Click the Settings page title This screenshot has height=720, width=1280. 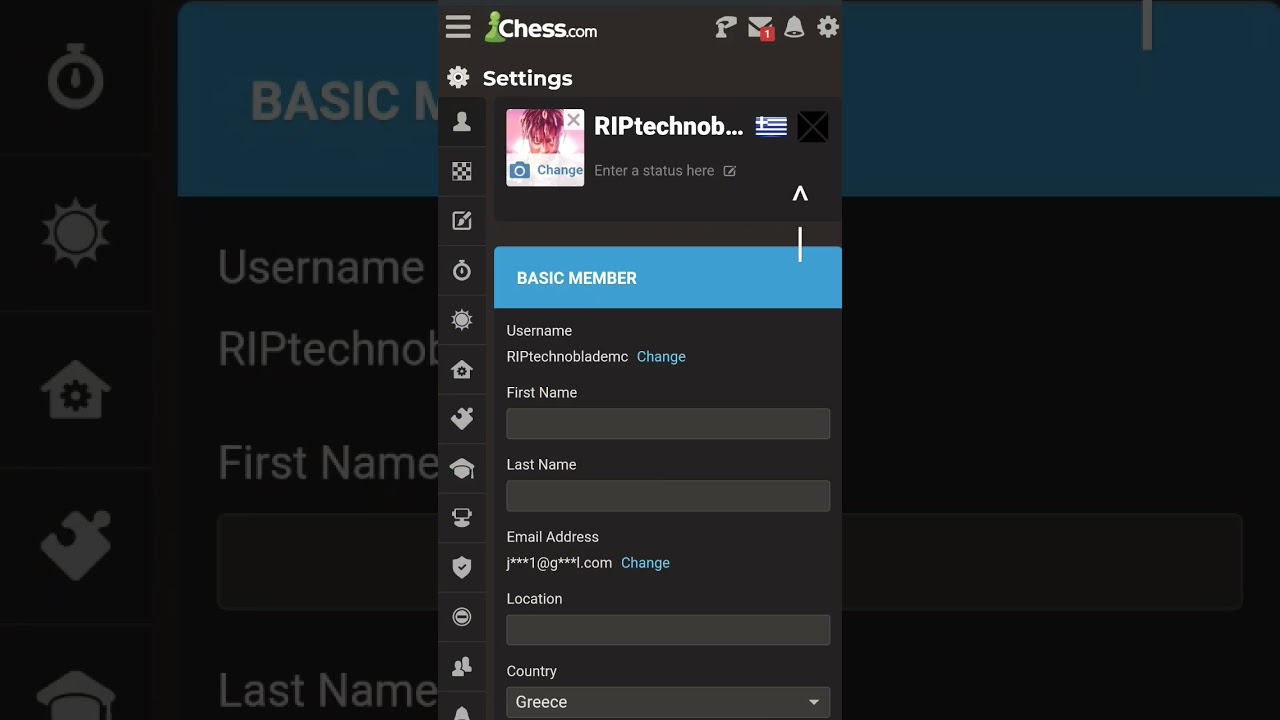528,78
